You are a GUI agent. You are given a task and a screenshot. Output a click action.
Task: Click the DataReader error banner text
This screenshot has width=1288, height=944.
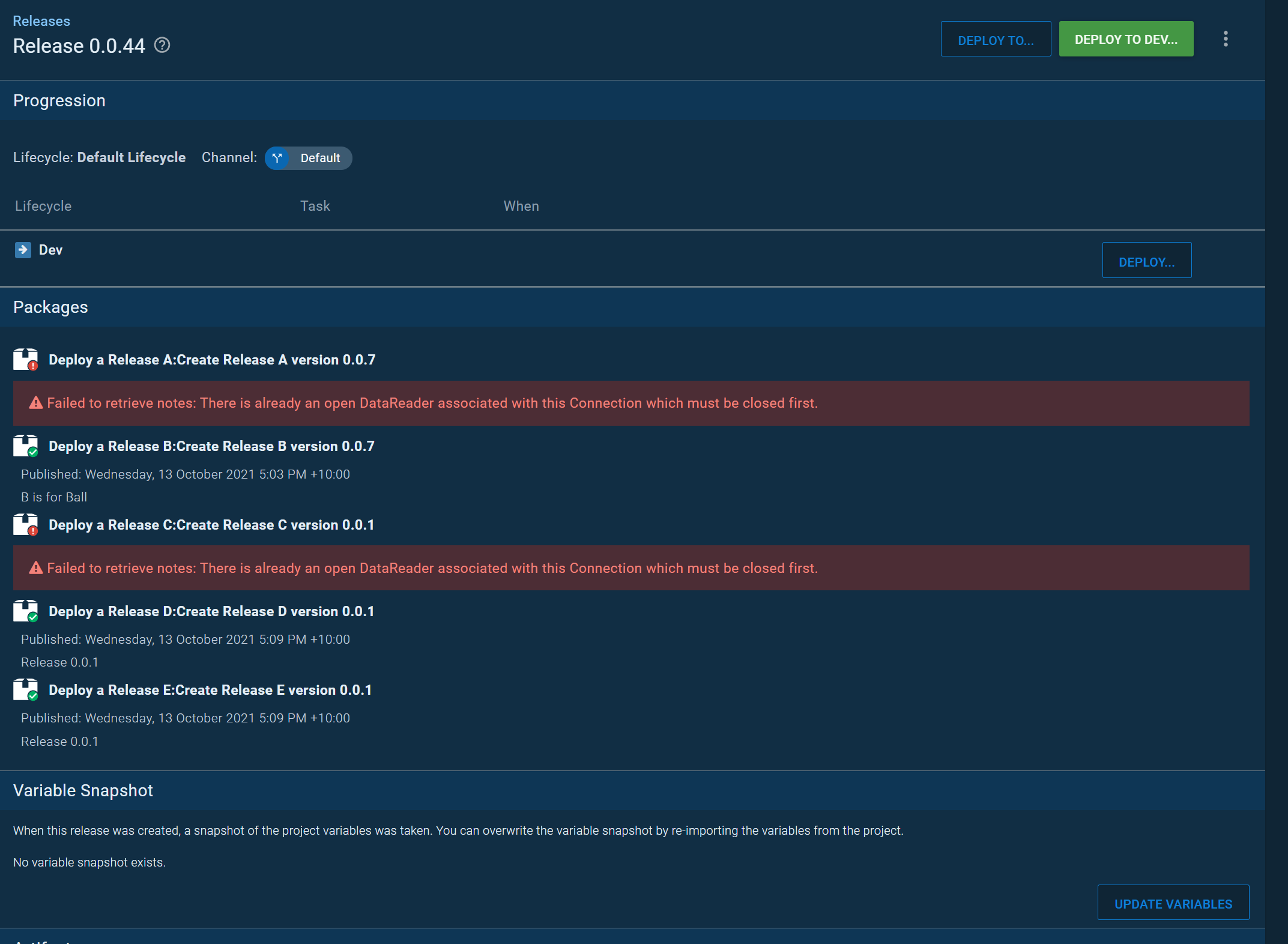click(433, 403)
